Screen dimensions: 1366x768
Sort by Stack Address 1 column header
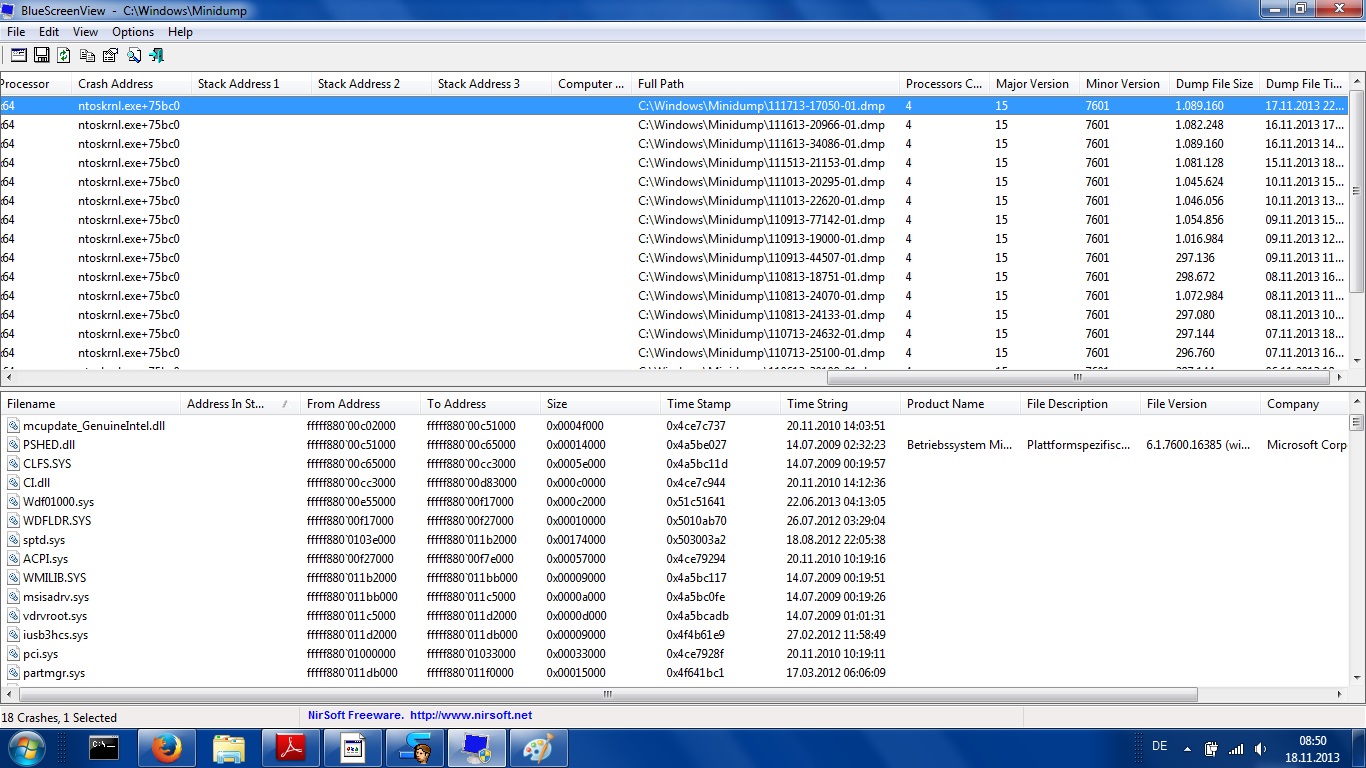click(251, 84)
